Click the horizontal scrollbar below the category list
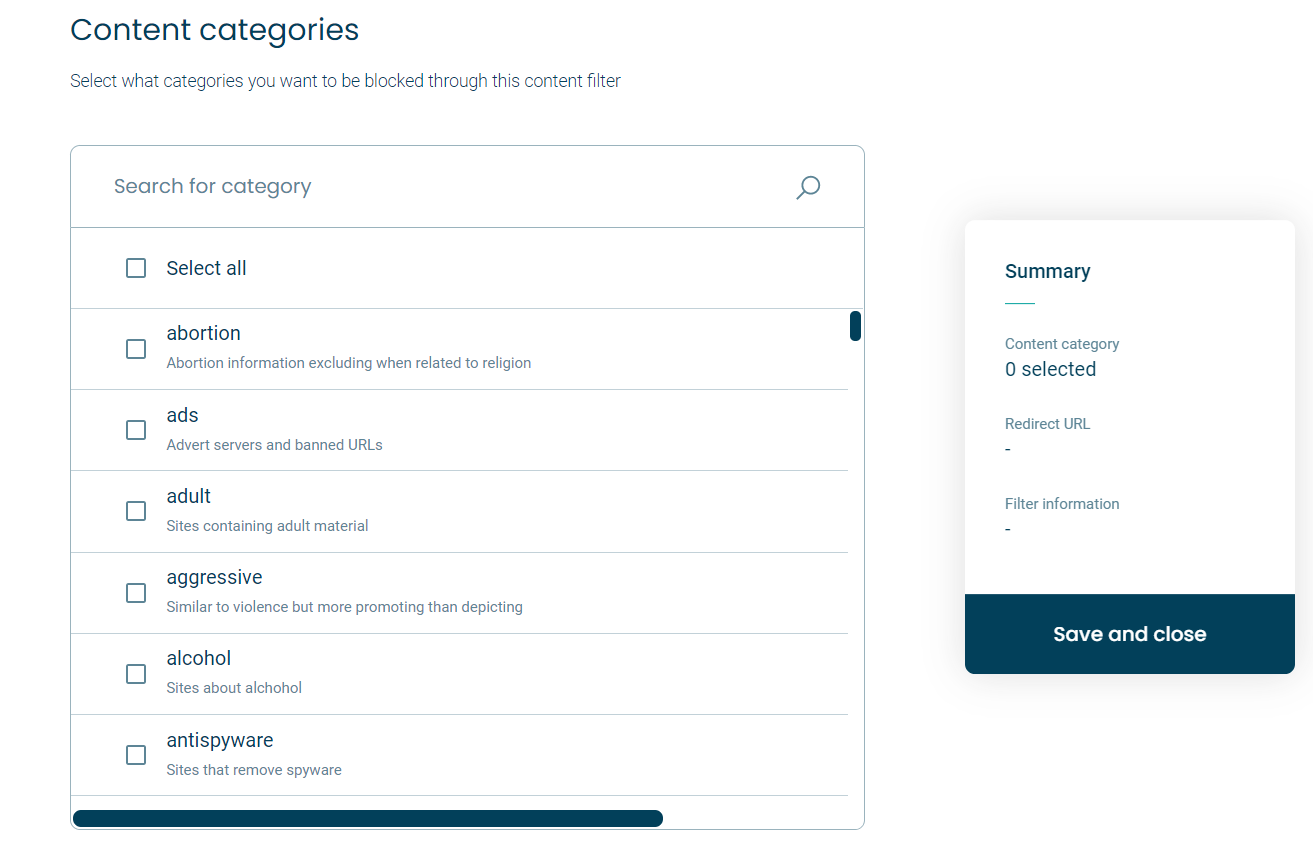Screen dimensions: 1313x845 coord(368,818)
